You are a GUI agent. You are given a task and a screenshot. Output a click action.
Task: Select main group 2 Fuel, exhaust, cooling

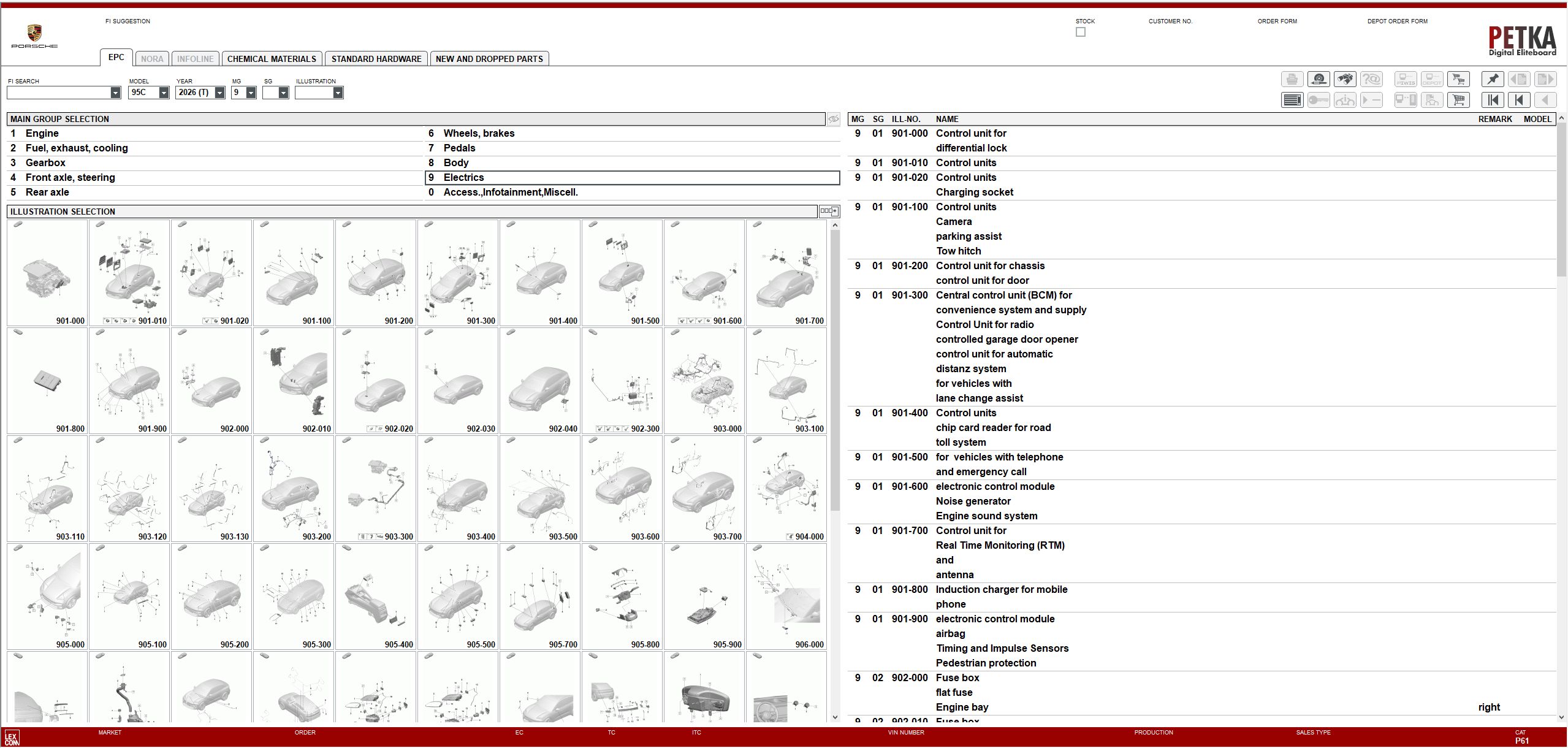(x=215, y=148)
